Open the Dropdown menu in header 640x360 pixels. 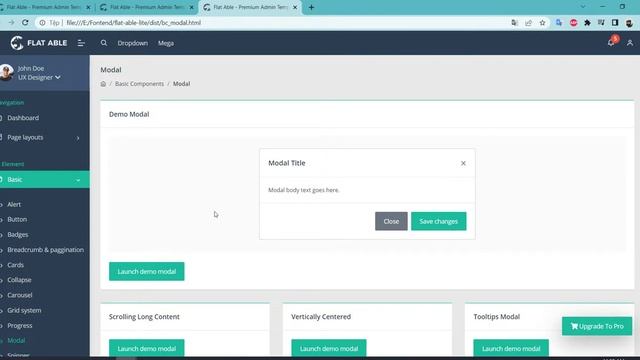pos(133,43)
